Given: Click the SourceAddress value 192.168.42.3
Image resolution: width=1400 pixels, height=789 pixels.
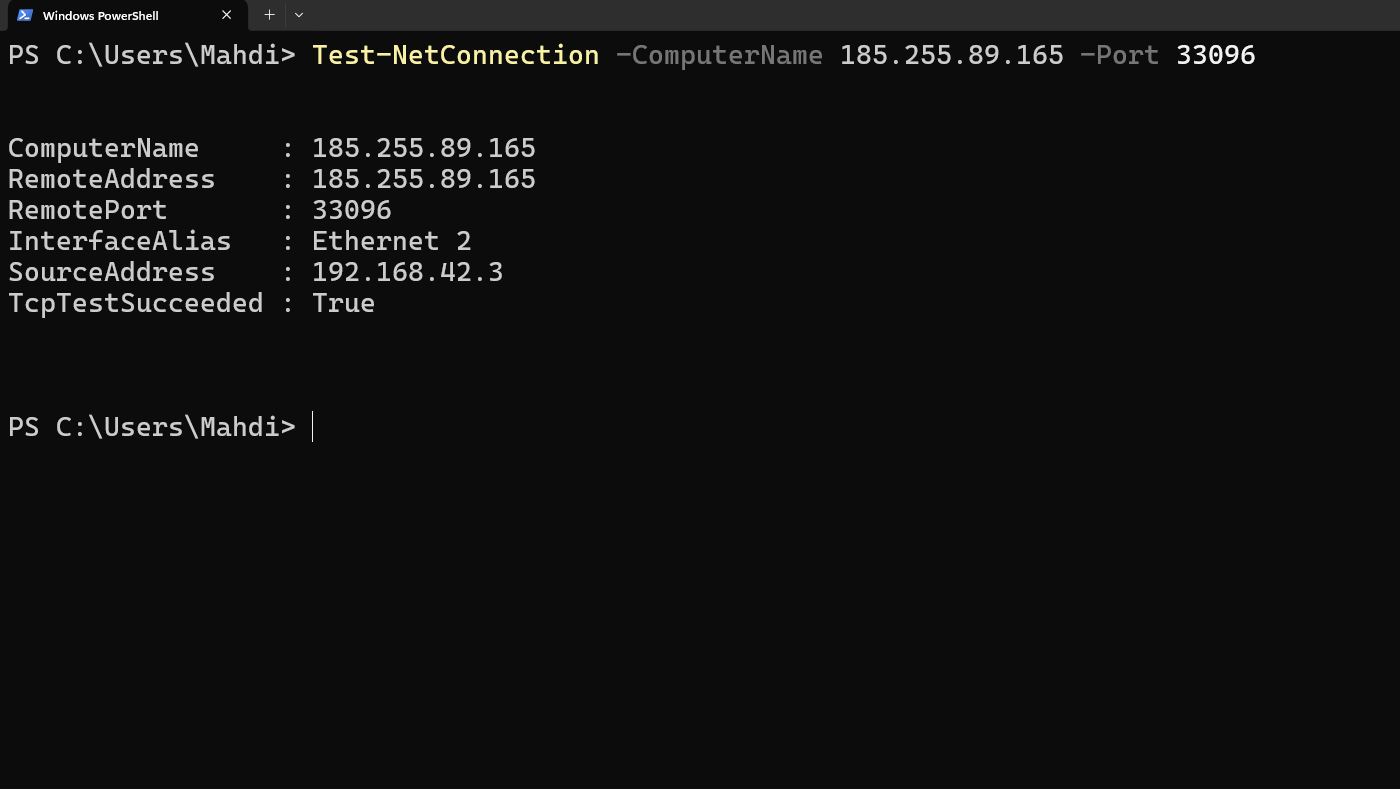Looking at the screenshot, I should [x=407, y=273].
